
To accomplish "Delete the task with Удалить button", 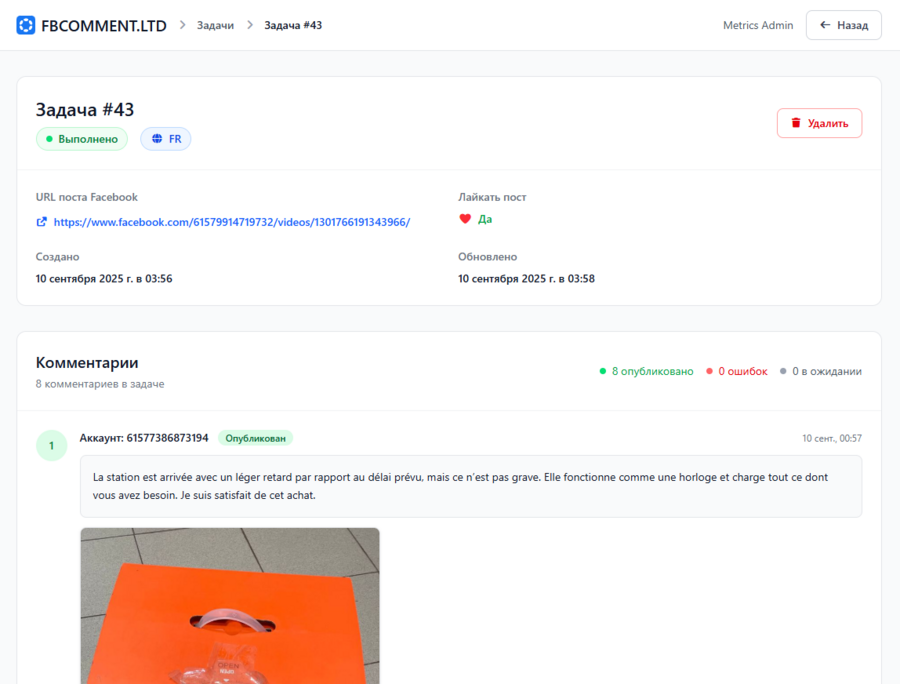I will tap(819, 123).
